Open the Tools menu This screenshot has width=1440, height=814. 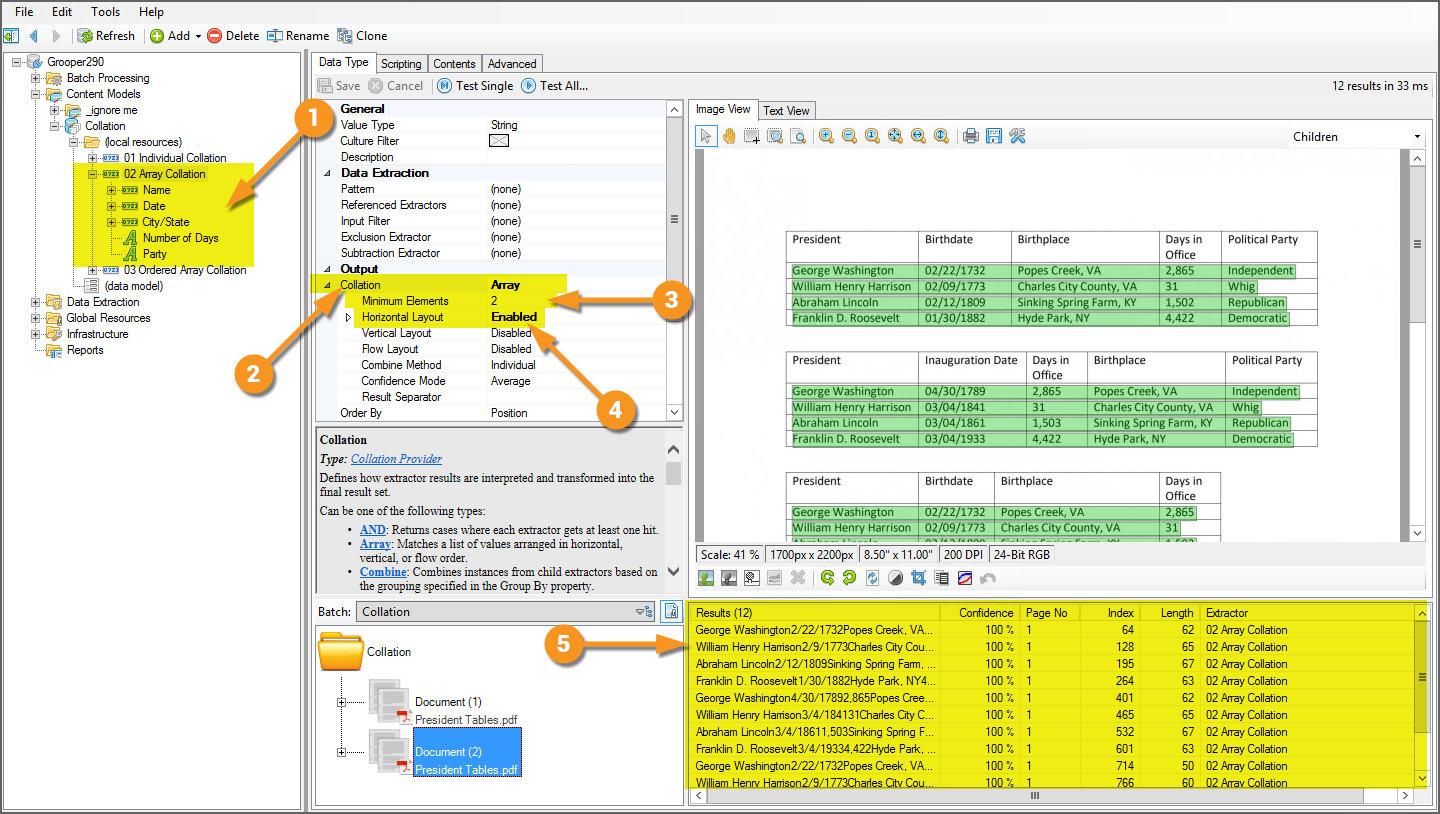tap(105, 12)
